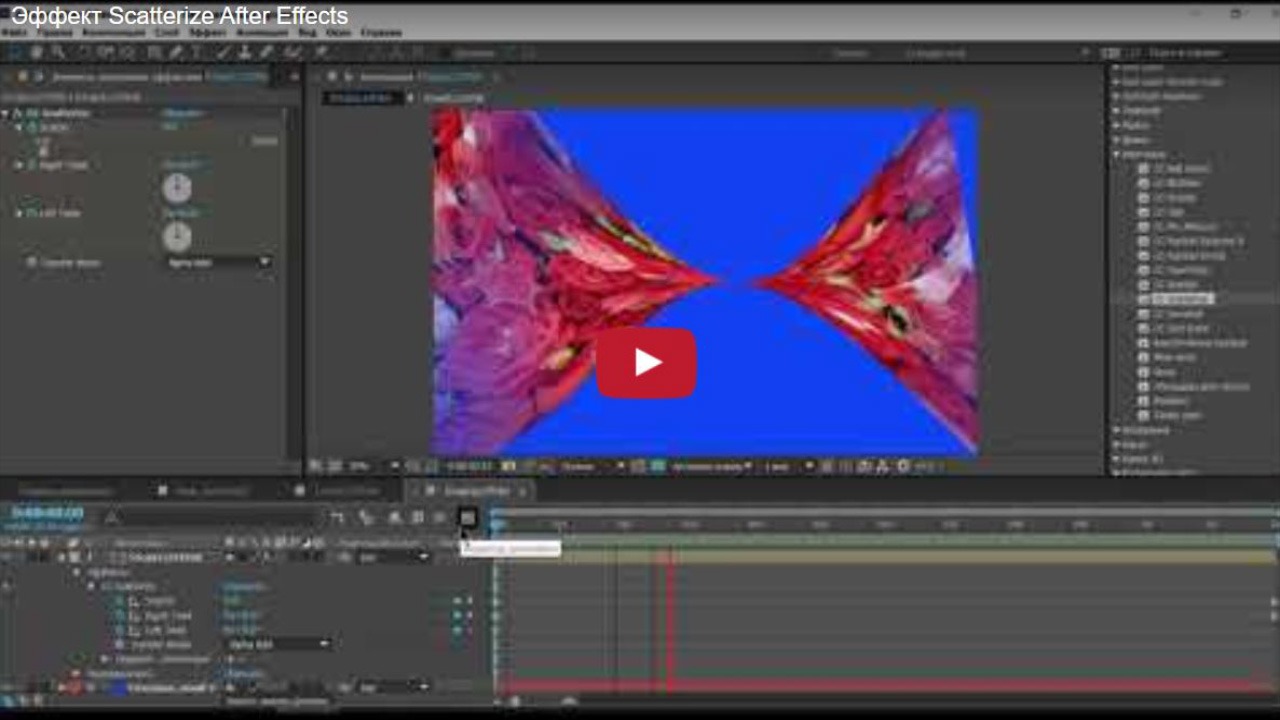Rotate the Left Twist dial control
The width and height of the screenshot is (1280, 720).
[x=177, y=237]
